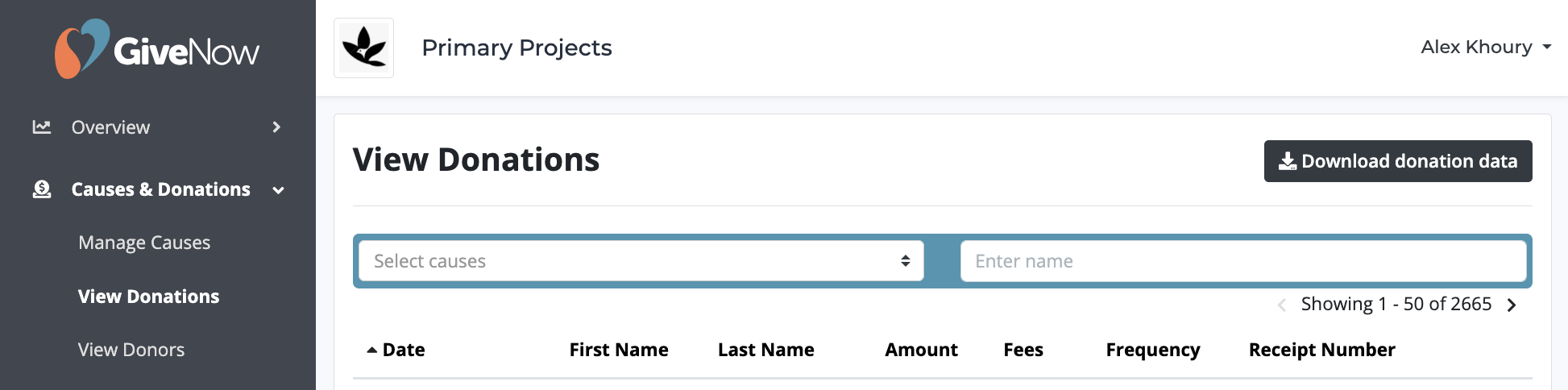This screenshot has height=390, width=1568.
Task: Open the Select causes dropdown
Action: pos(641,261)
